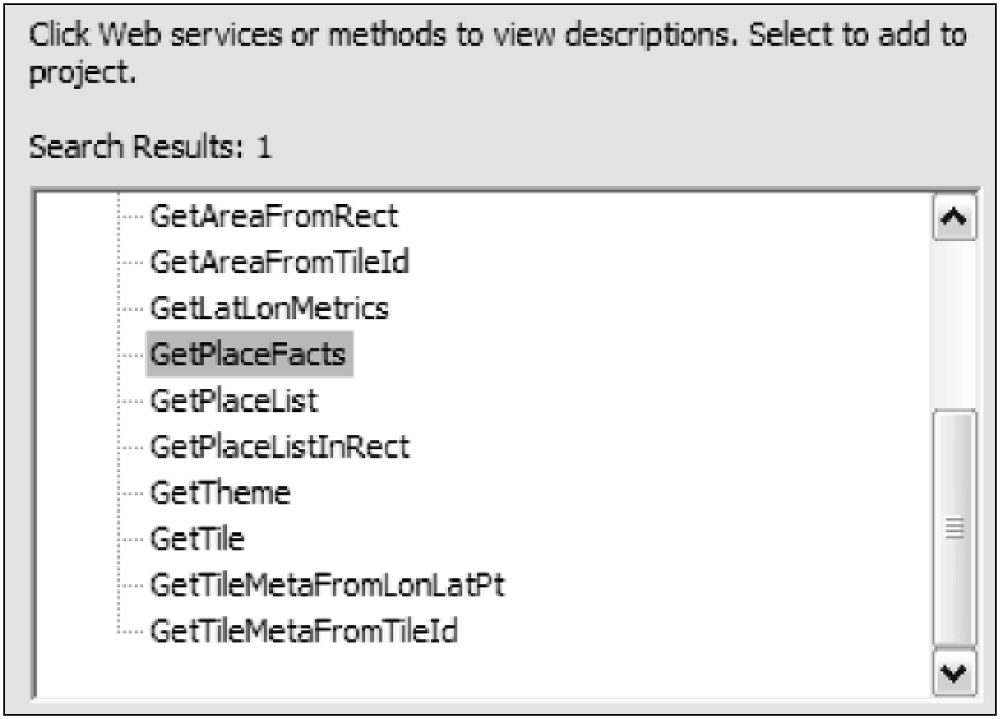Select the GetAreaFromRect method

273,215
